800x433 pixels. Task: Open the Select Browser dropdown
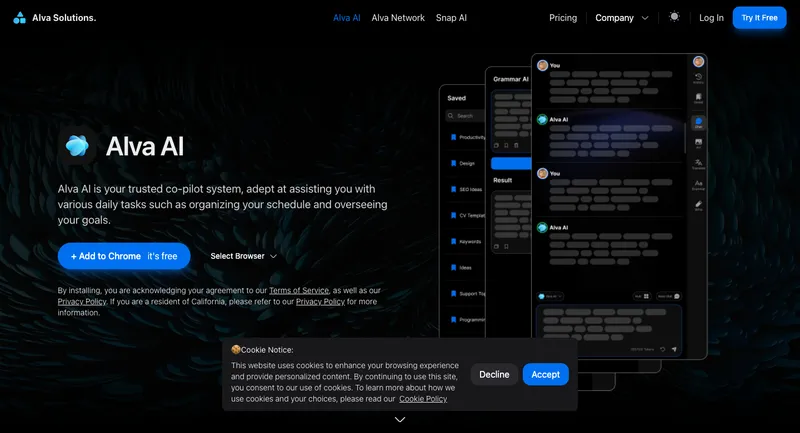tap(243, 256)
